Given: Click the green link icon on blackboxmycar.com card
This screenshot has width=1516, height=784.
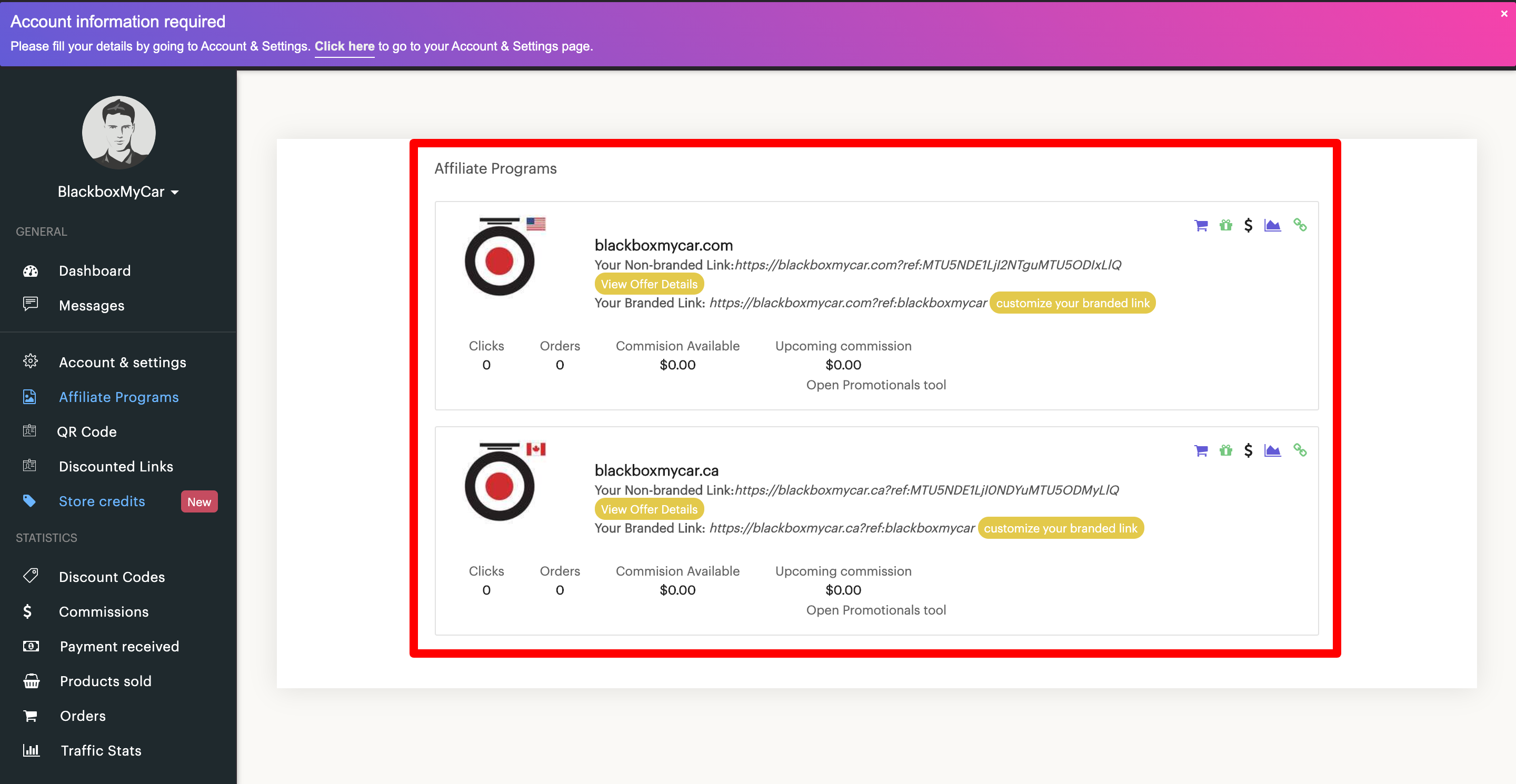Looking at the screenshot, I should pyautogui.click(x=1300, y=225).
